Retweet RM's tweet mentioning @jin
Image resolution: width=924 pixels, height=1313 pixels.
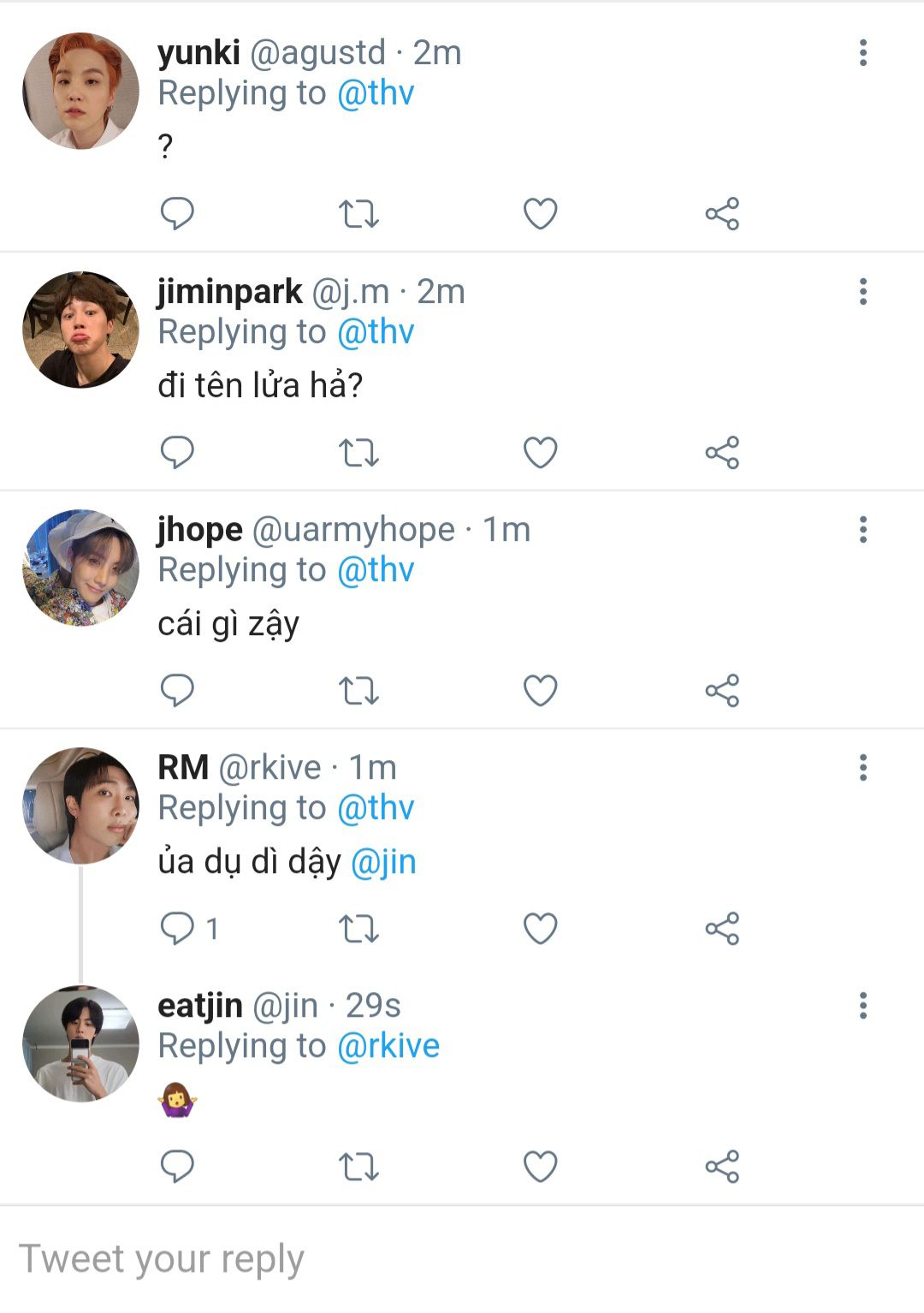click(358, 928)
